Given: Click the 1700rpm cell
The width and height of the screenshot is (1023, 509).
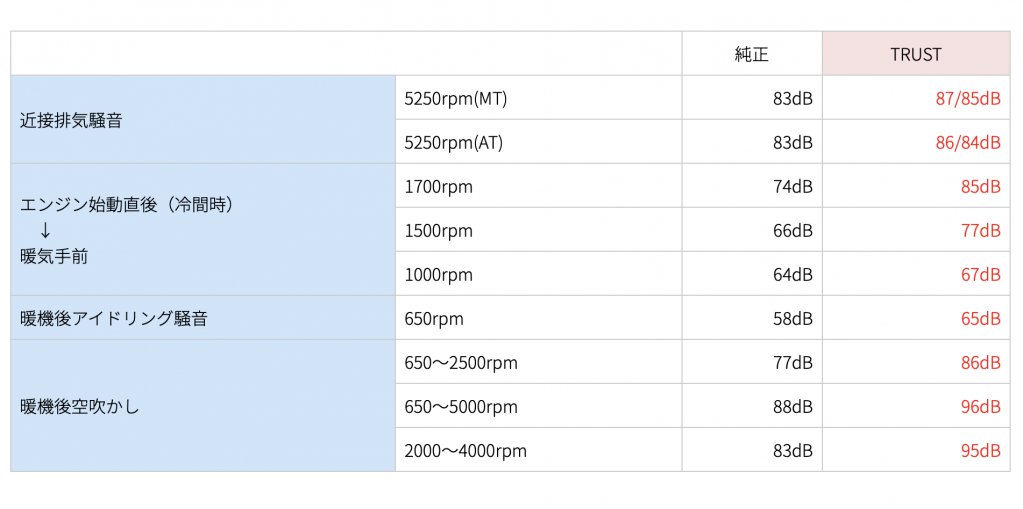Looking at the screenshot, I should 539,186.
